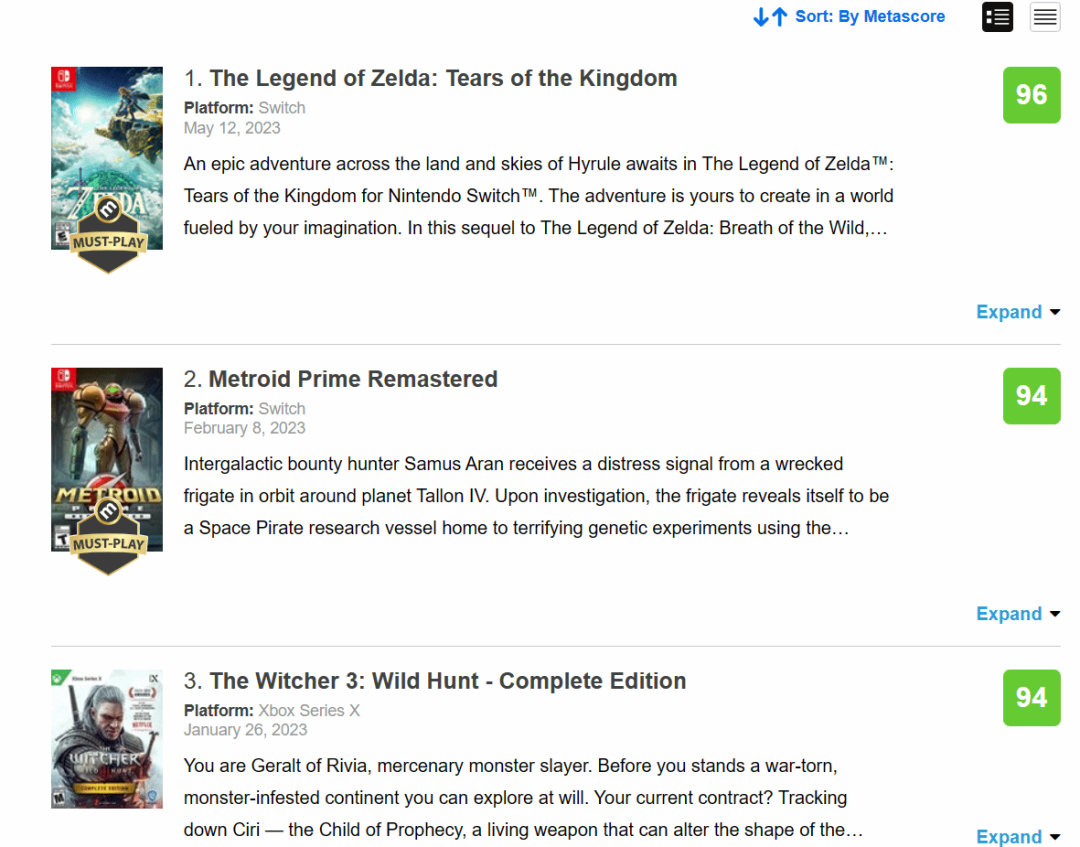This screenshot has height=847, width=1080.
Task: Open Metroid Prime Remastered title link
Action: 353,379
